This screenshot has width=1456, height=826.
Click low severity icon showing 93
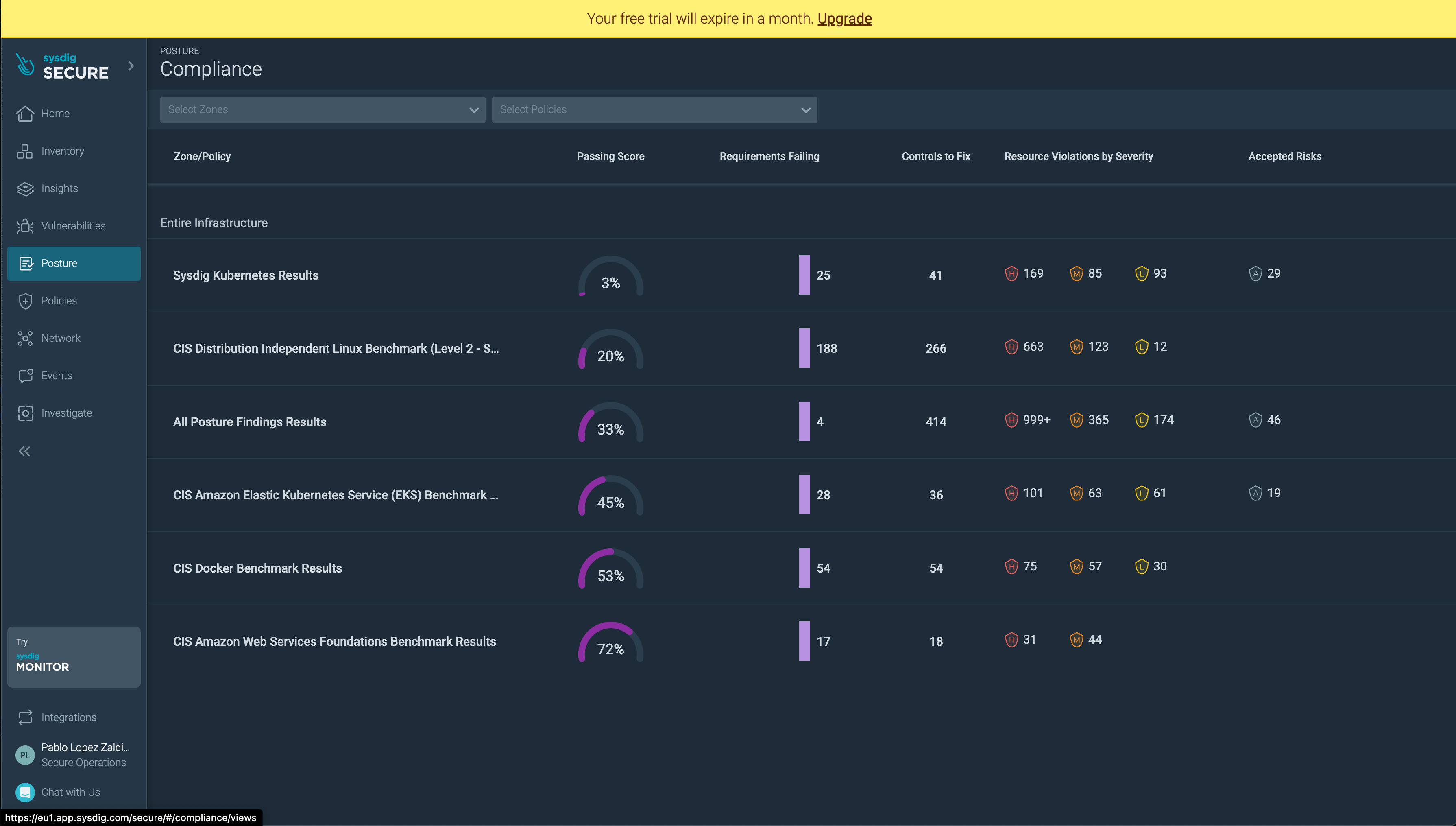(1141, 273)
